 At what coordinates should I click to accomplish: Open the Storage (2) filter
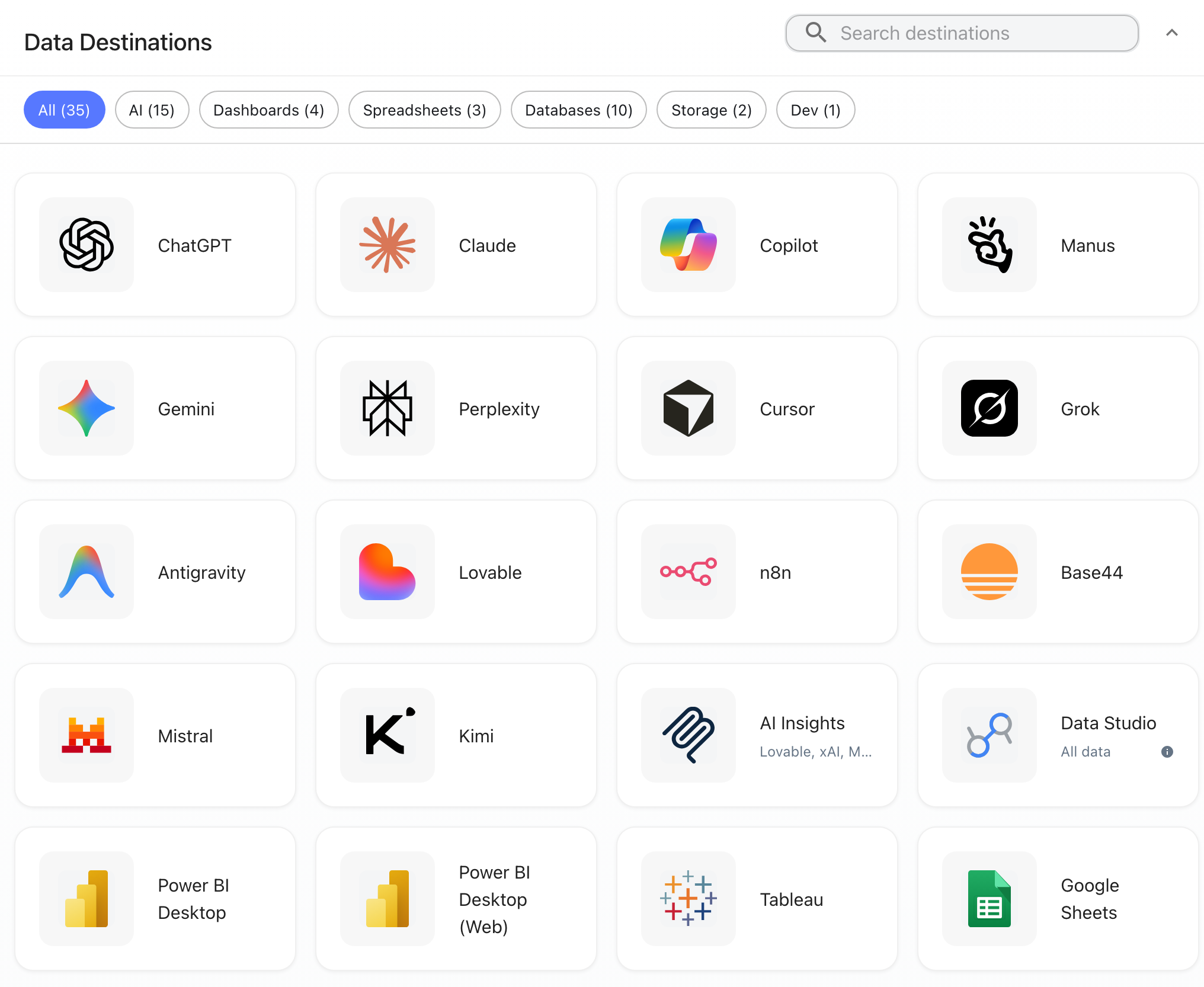(712, 110)
